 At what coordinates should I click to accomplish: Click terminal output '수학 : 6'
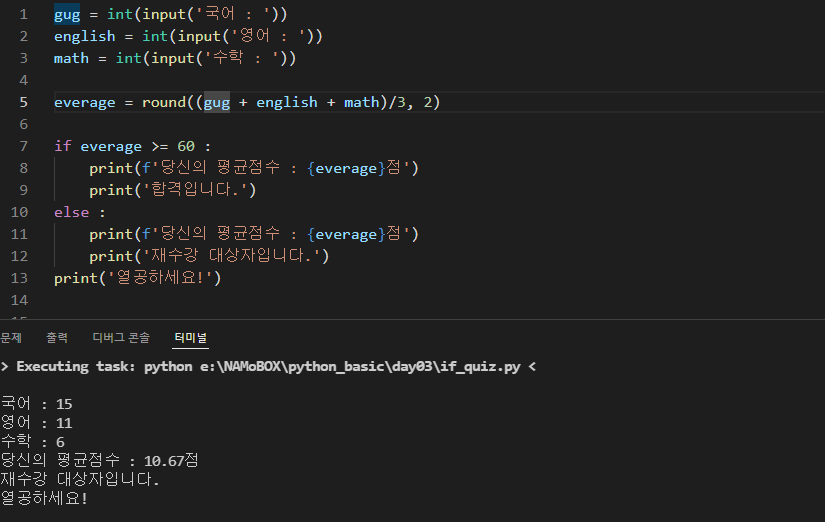pyautogui.click(x=33, y=441)
